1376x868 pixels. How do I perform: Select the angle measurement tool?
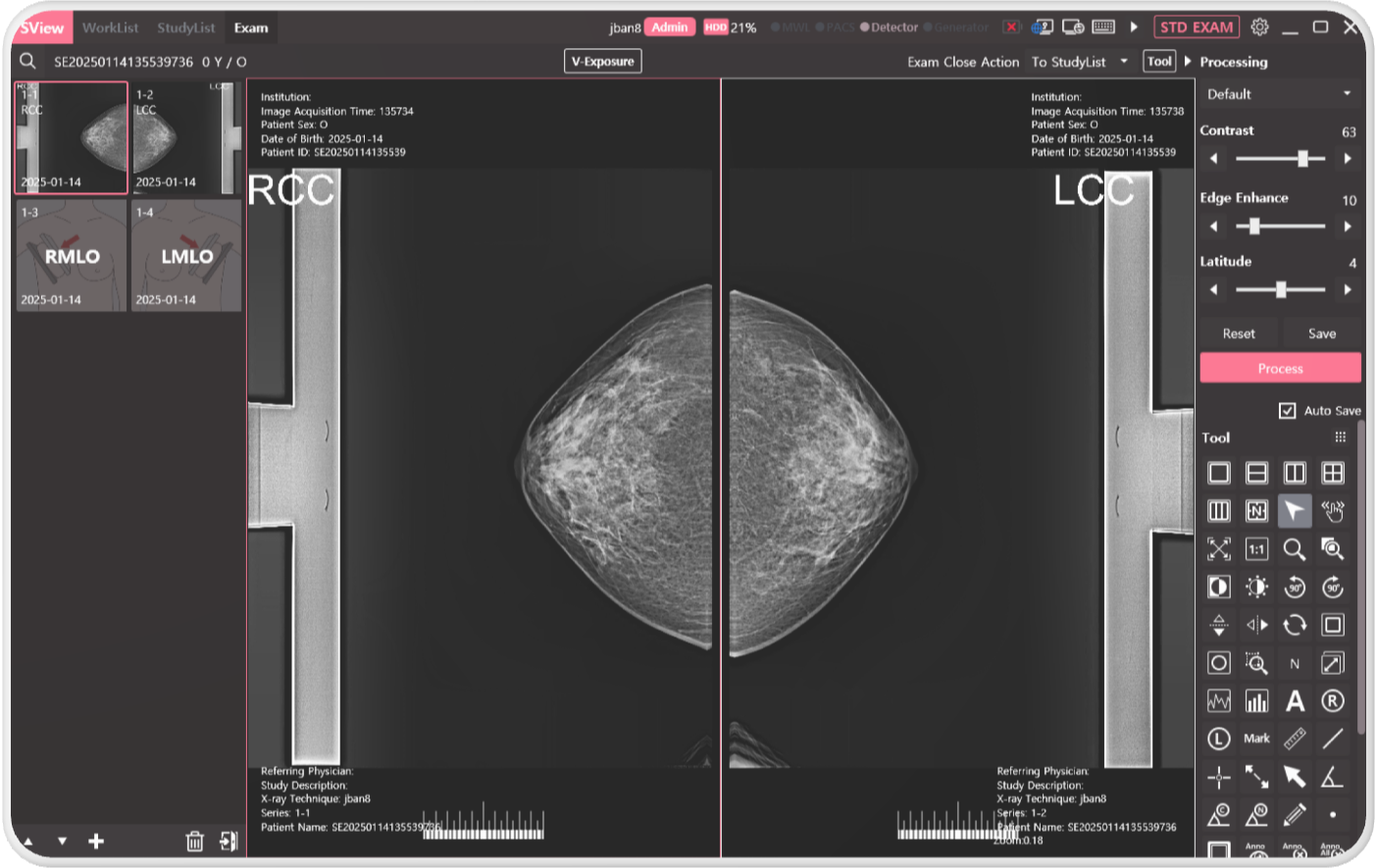[x=1333, y=777]
